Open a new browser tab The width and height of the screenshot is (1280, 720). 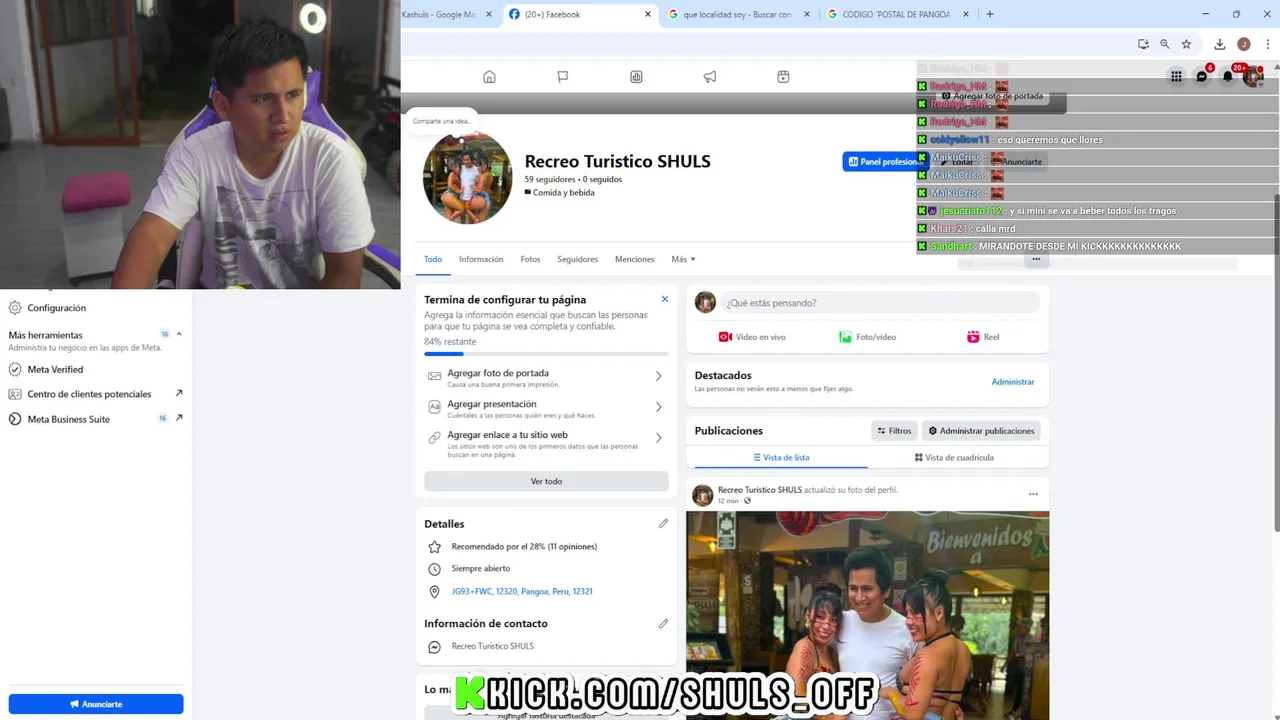pos(990,14)
